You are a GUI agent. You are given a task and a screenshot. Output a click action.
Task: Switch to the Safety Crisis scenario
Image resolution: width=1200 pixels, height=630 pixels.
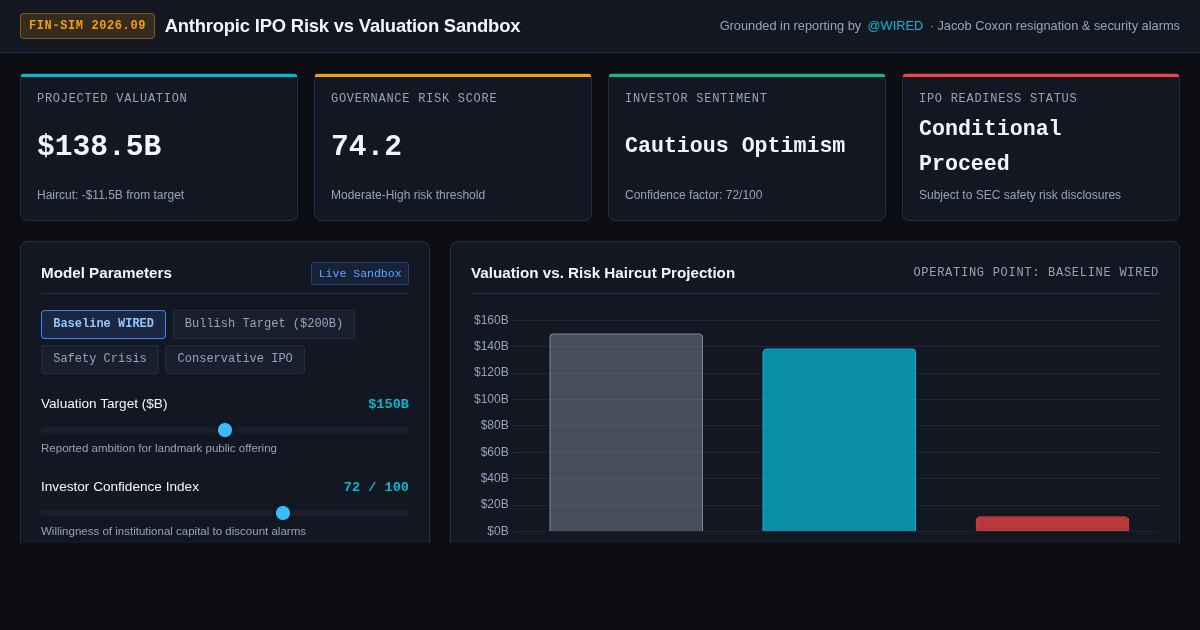[100, 359]
